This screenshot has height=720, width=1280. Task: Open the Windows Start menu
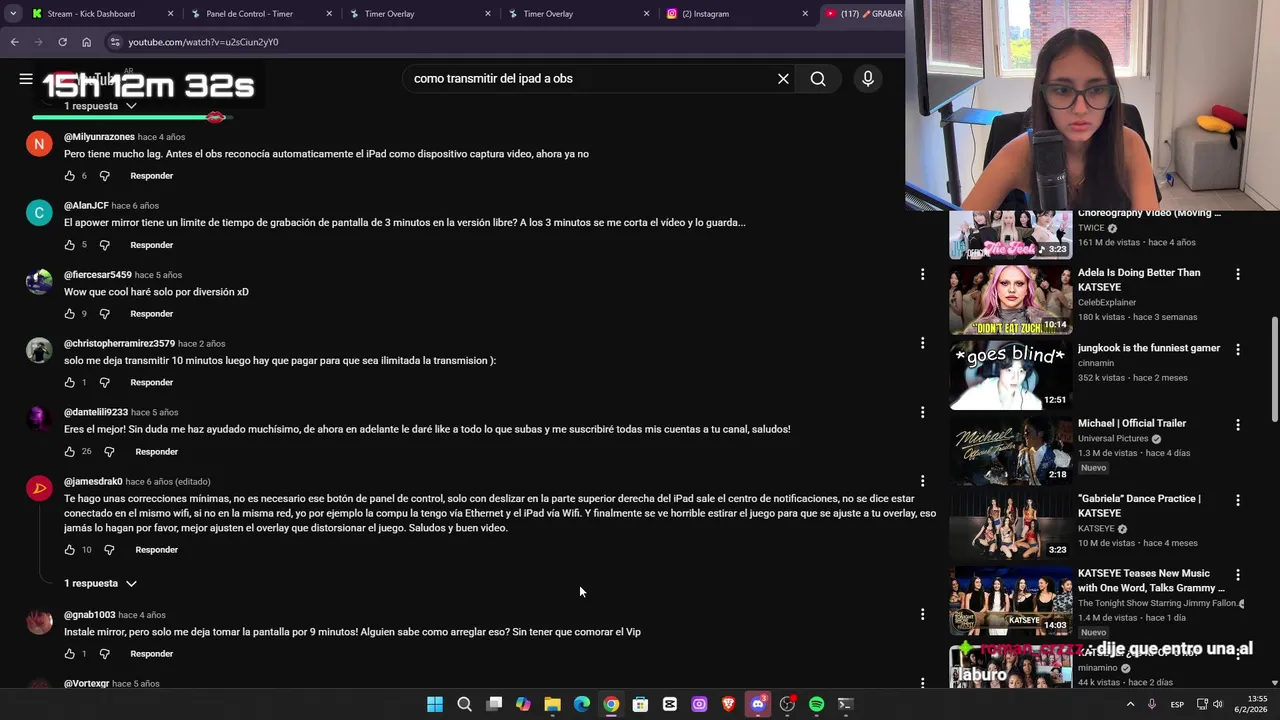pos(435,704)
